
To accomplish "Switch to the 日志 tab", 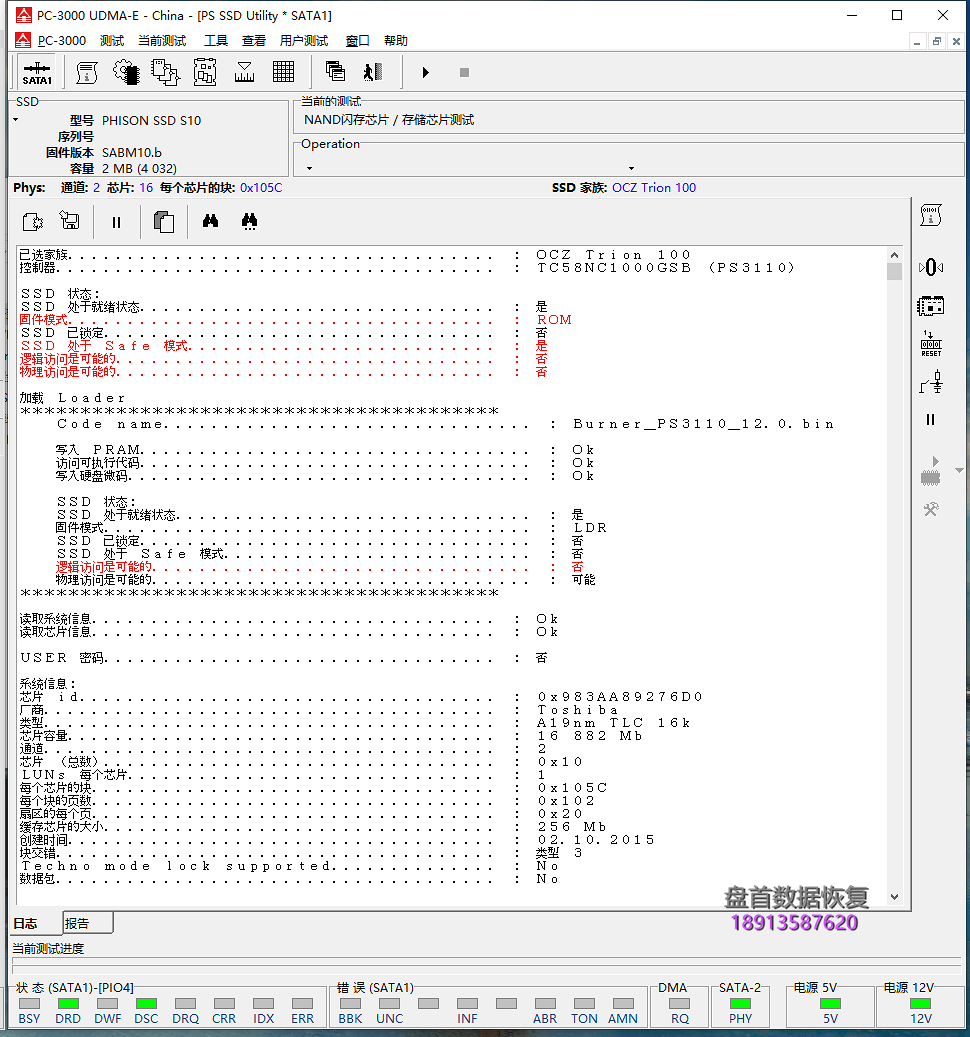I will coord(36,923).
